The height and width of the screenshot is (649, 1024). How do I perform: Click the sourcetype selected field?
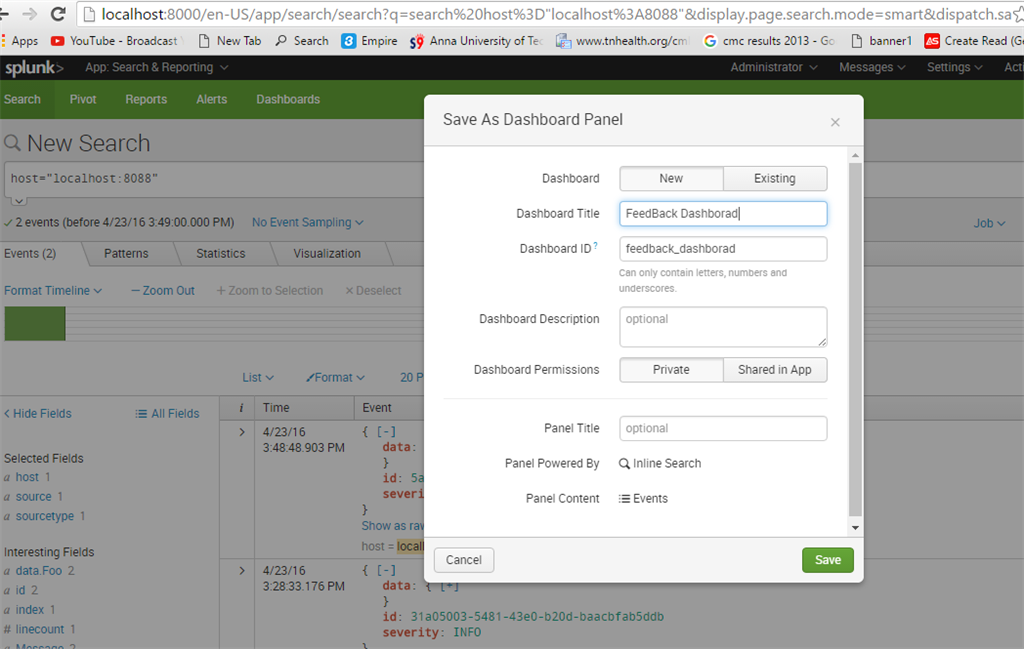[x=45, y=516]
